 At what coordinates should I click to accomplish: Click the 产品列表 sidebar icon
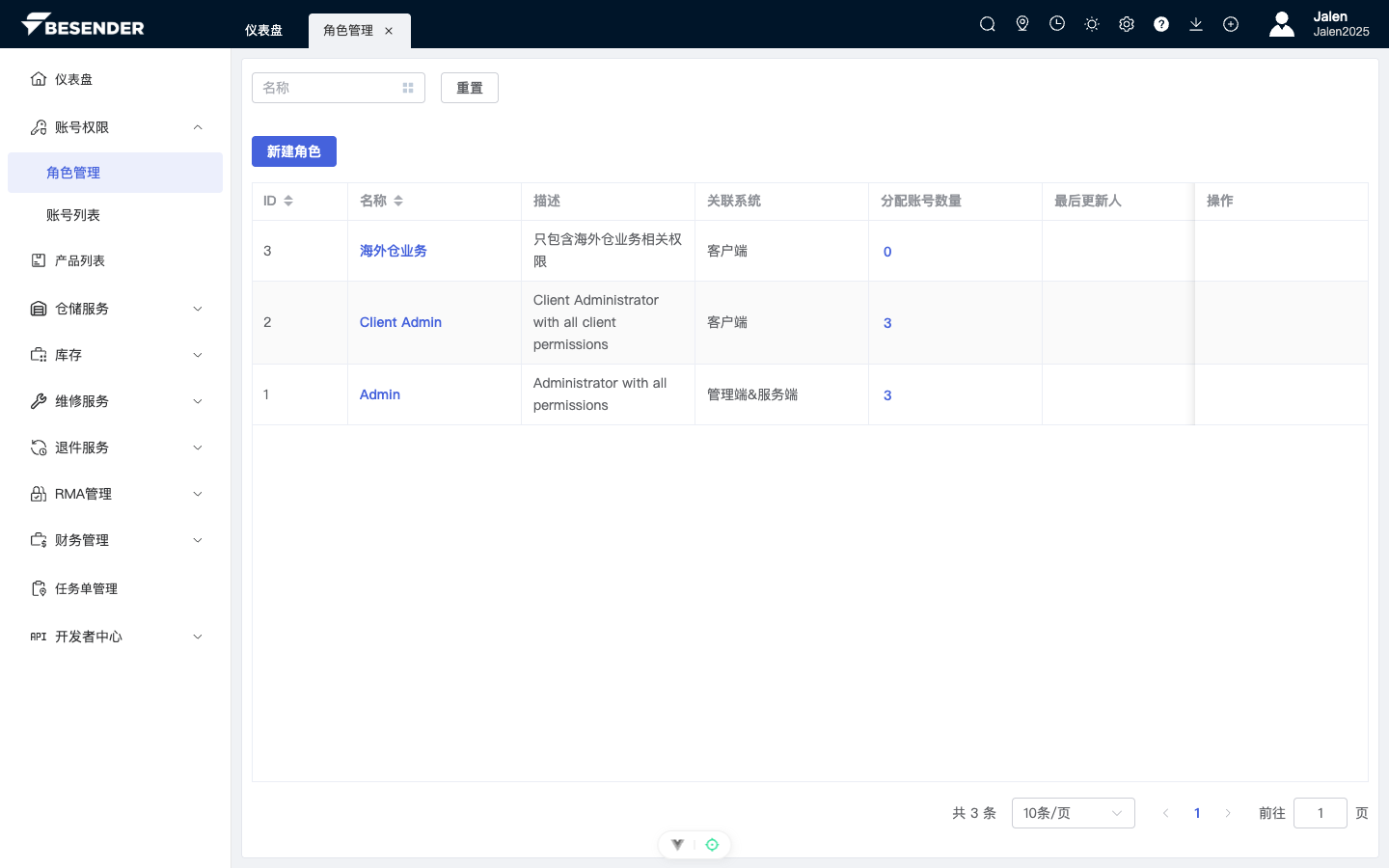click(39, 260)
